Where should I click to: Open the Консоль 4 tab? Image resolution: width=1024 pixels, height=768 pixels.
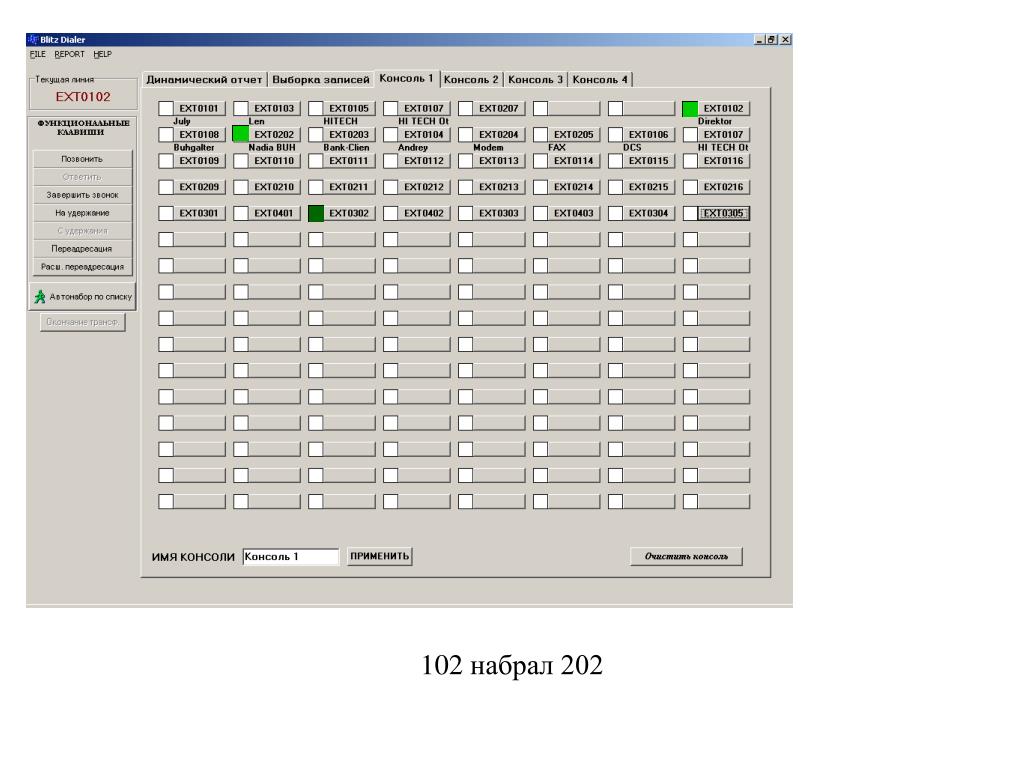600,80
